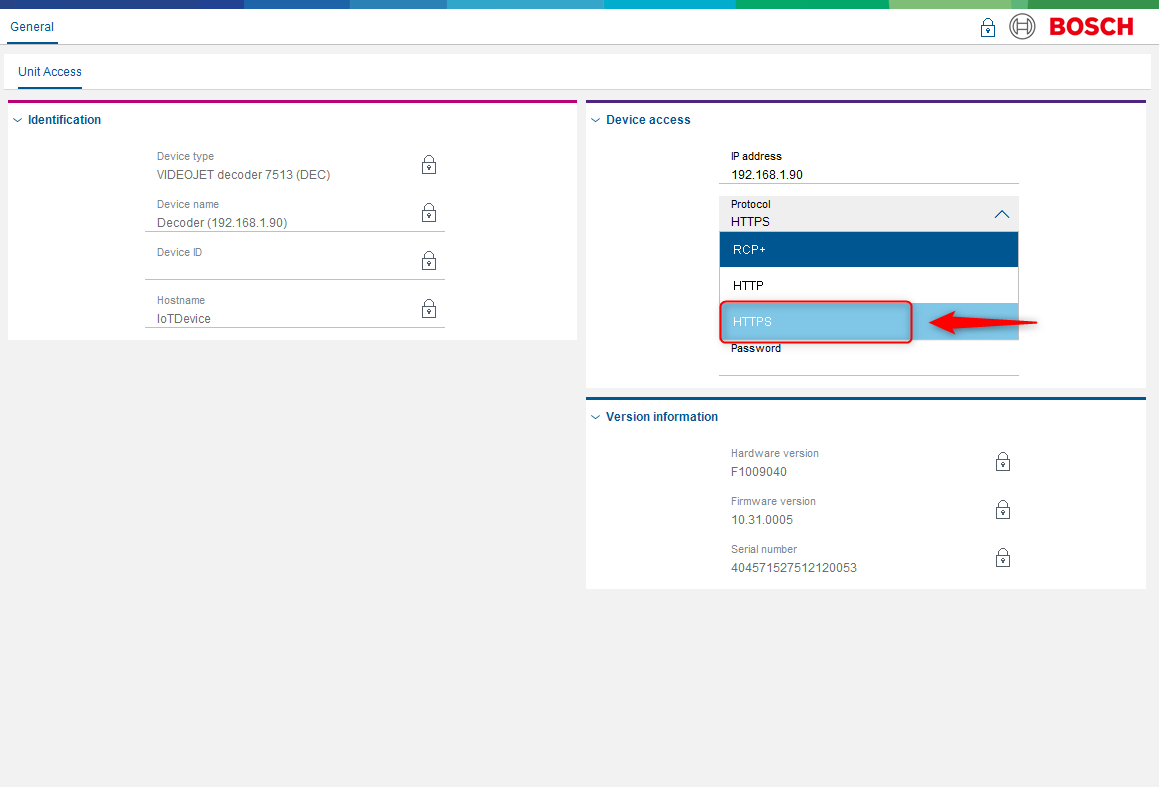
Task: Switch to the Unit Access tab
Action: [50, 72]
